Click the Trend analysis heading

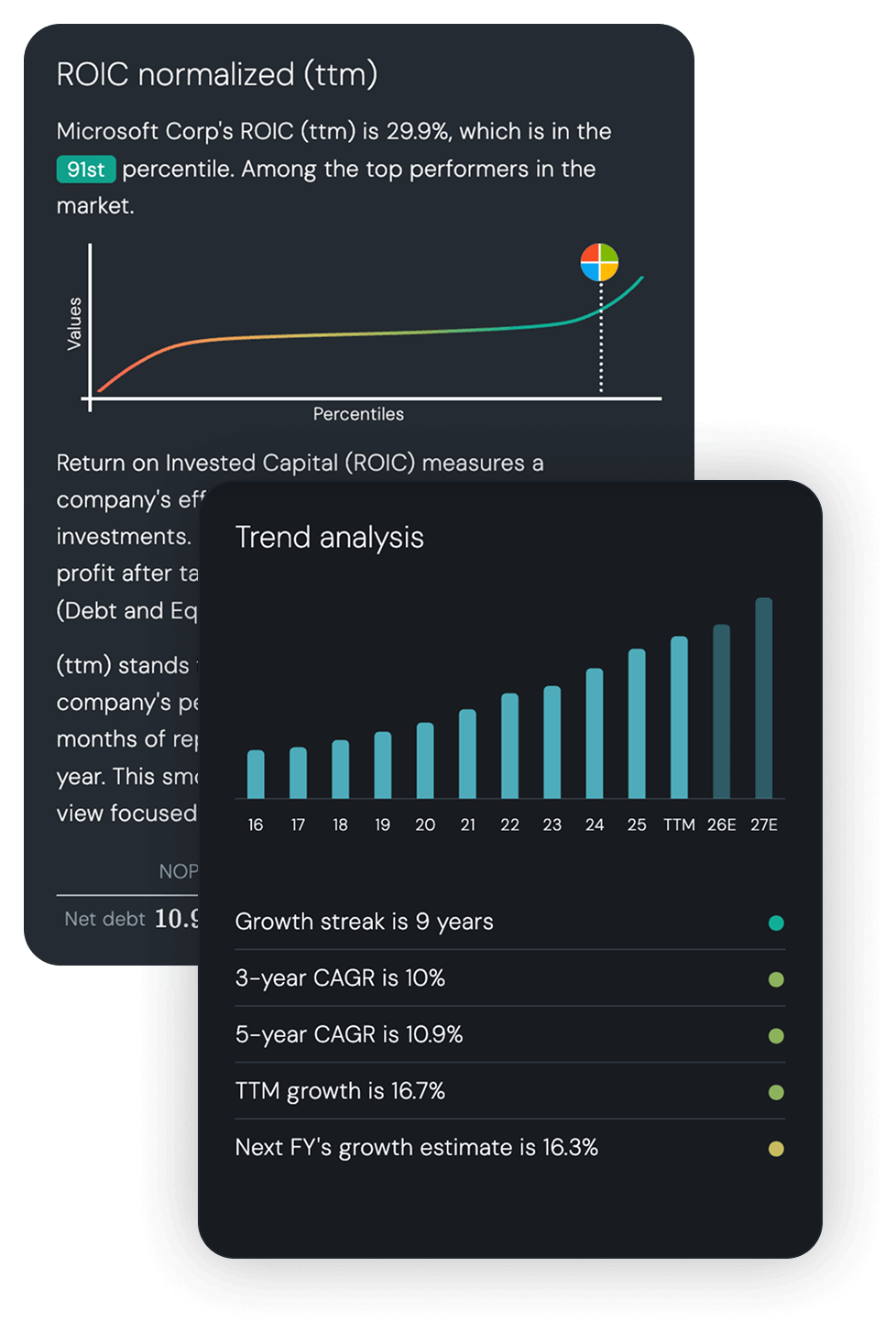pyautogui.click(x=330, y=538)
